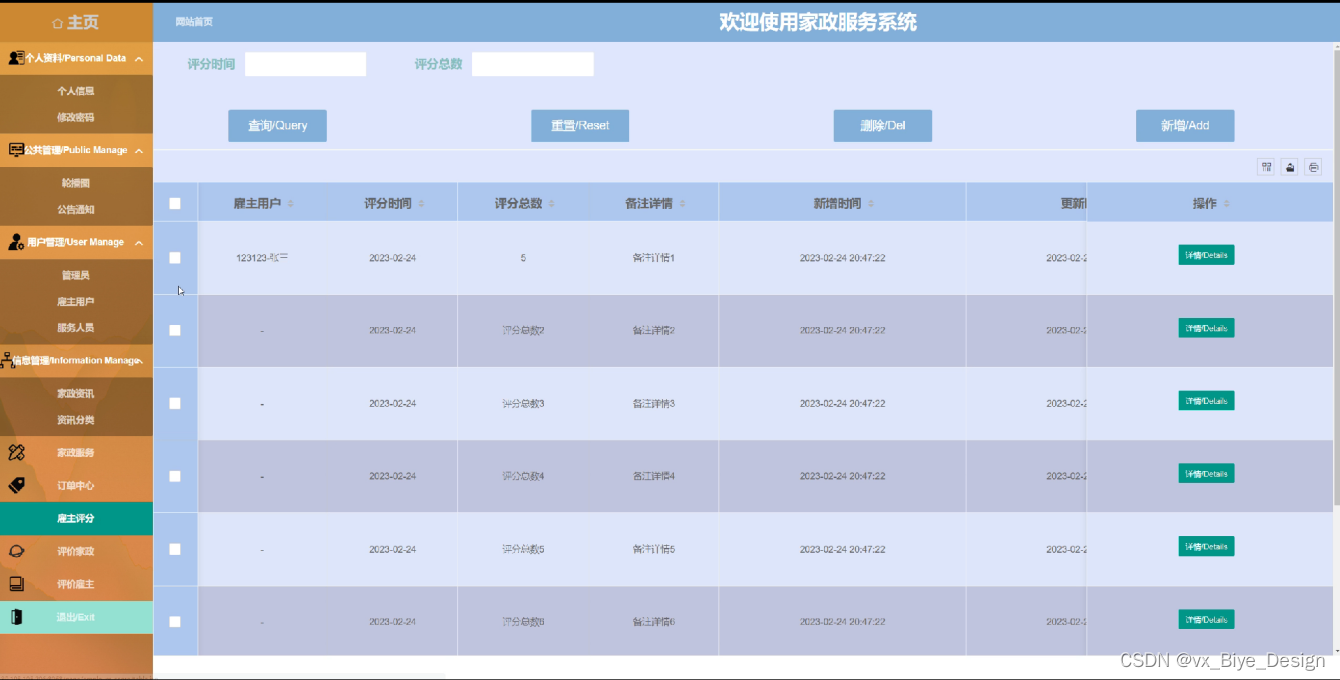The image size is (1340, 680).
Task: Click the 查询/Query button
Action: [x=277, y=126]
